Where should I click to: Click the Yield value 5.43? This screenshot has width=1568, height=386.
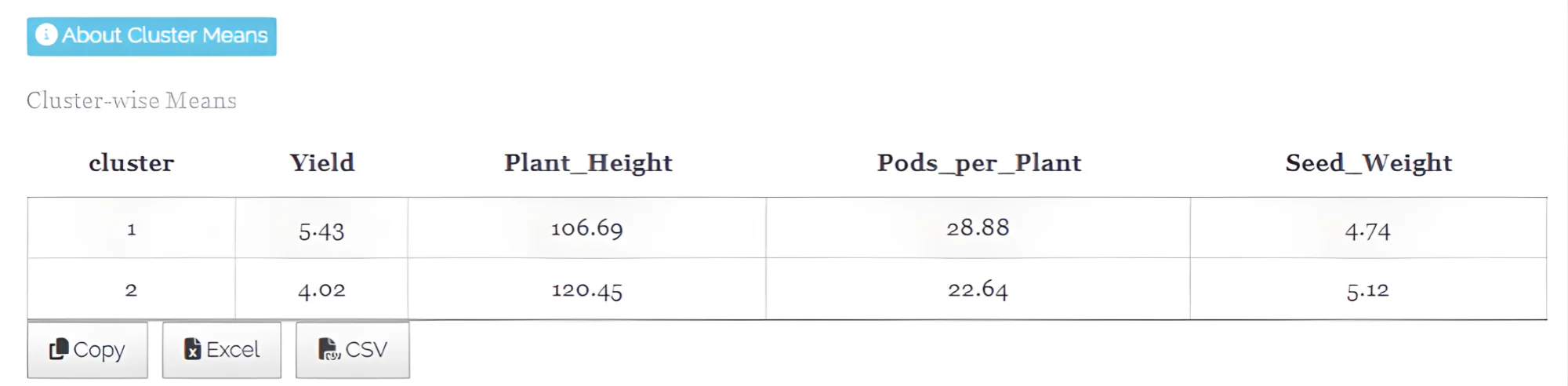pos(321,231)
